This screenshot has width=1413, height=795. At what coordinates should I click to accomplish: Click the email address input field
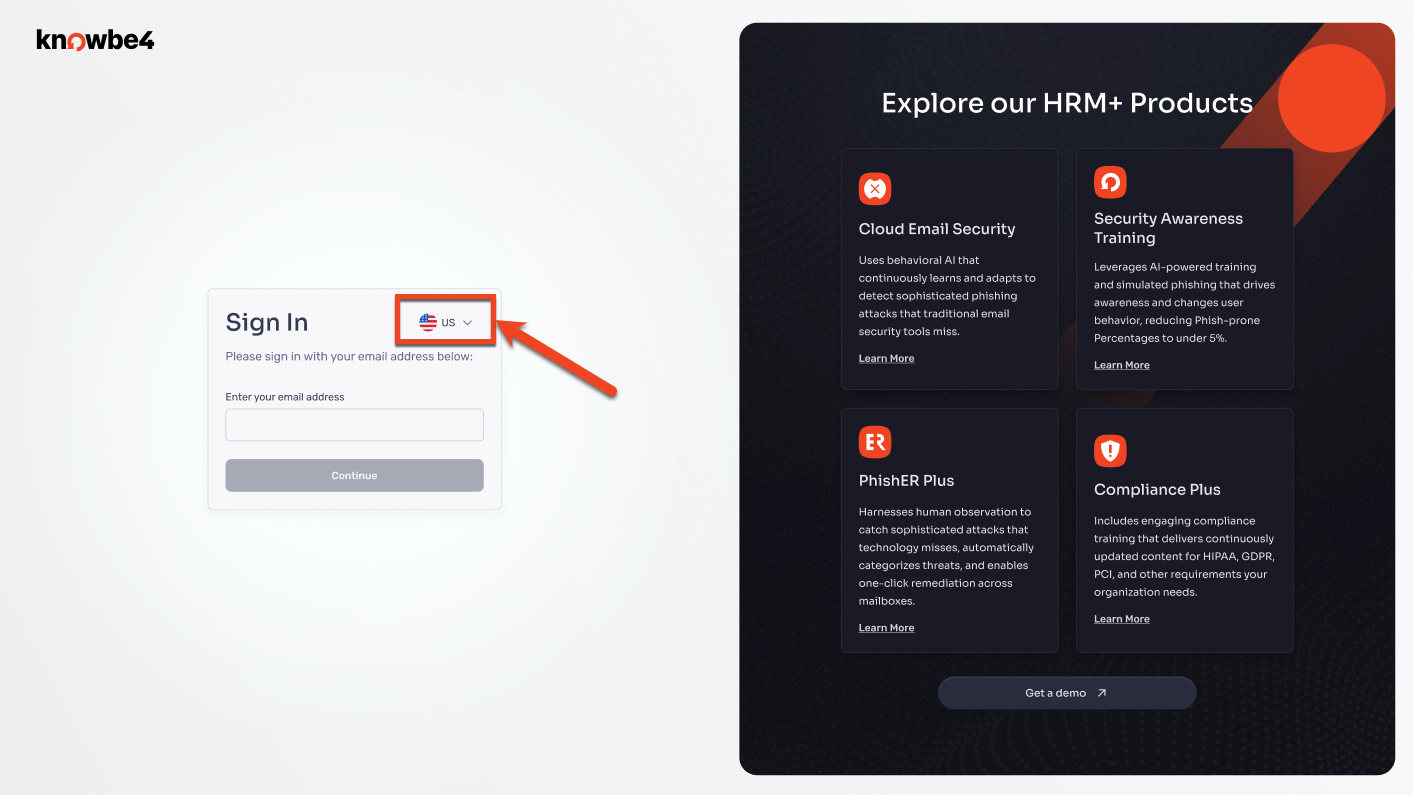(x=354, y=425)
